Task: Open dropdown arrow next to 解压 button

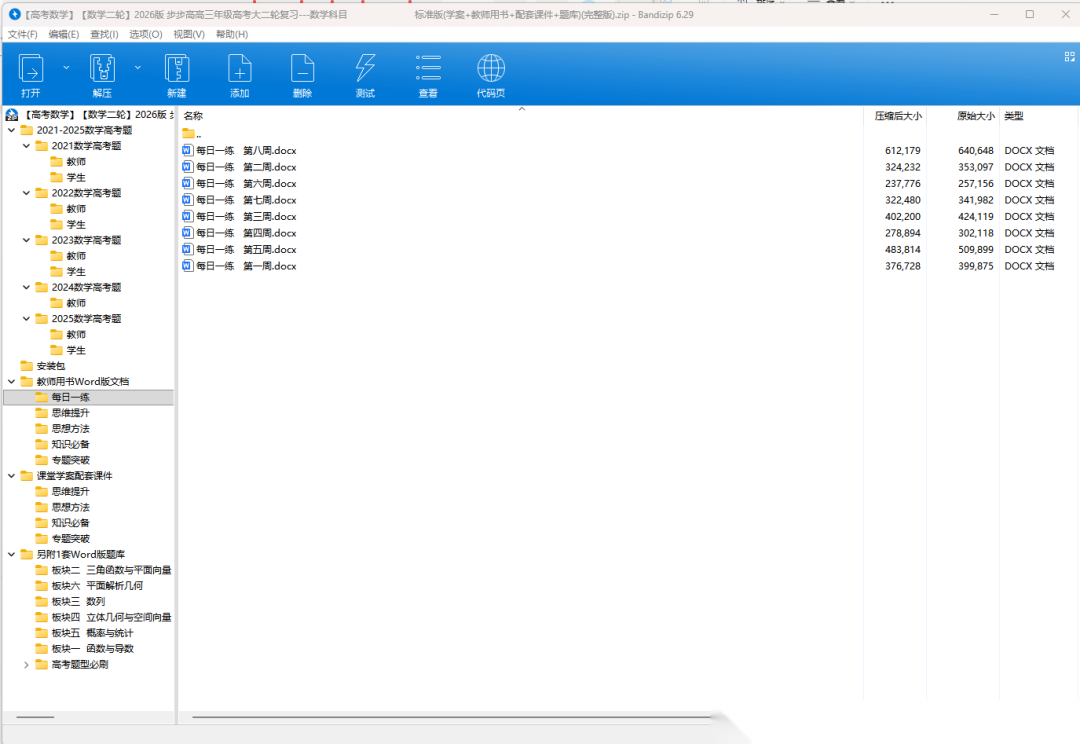Action: [x=138, y=67]
